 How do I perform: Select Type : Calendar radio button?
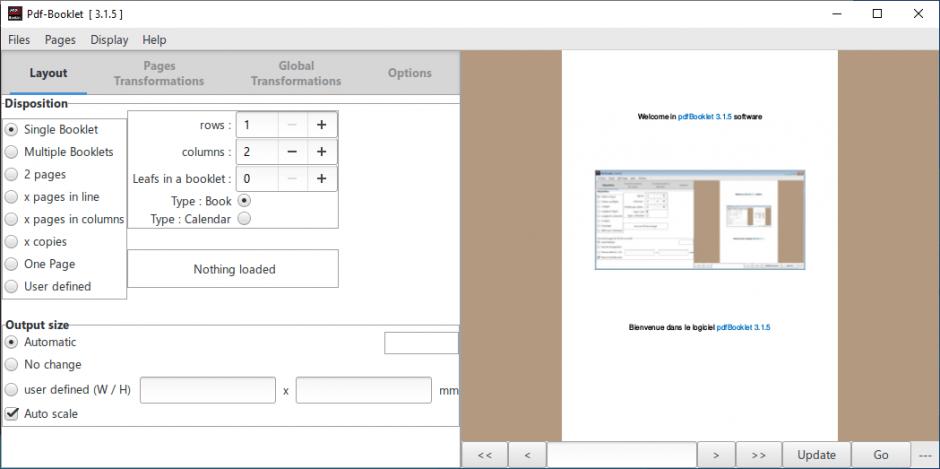244,219
